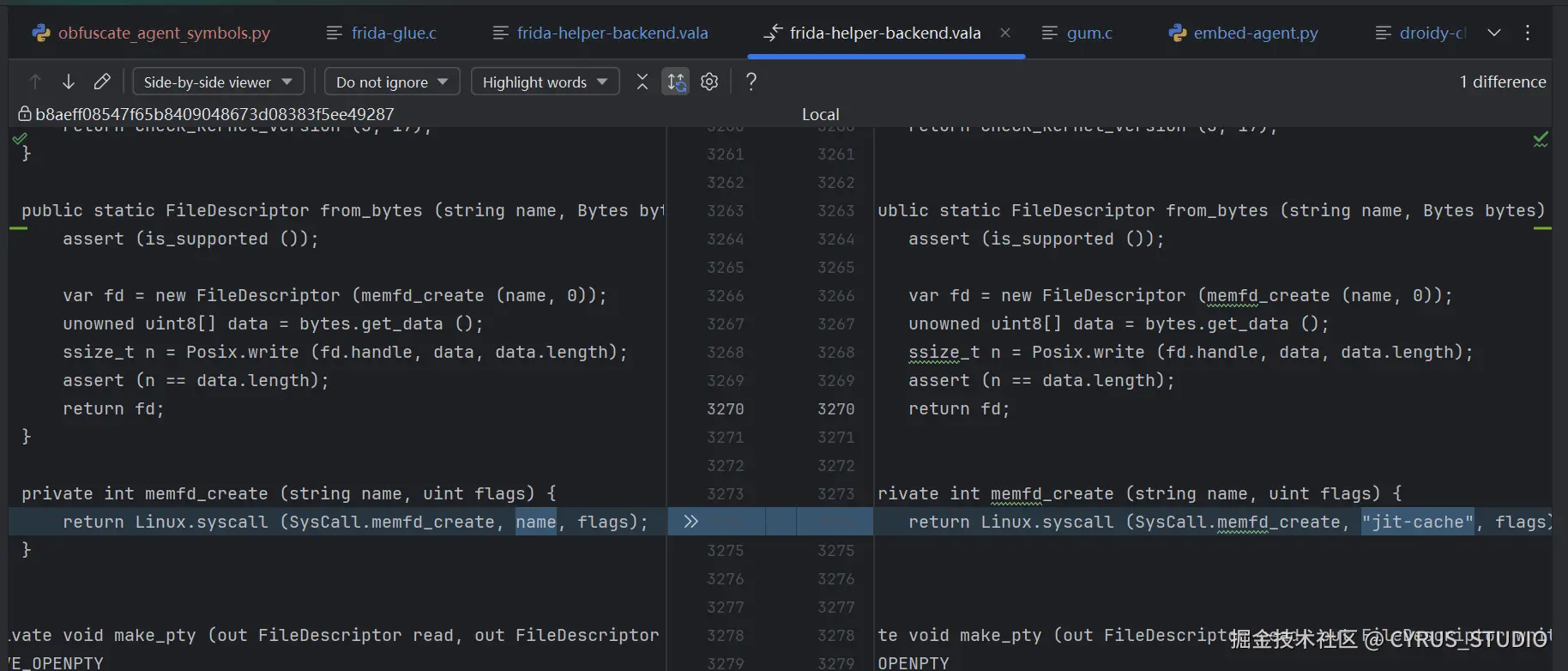
Task: Collapse unchanged fragments icon
Action: click(642, 82)
